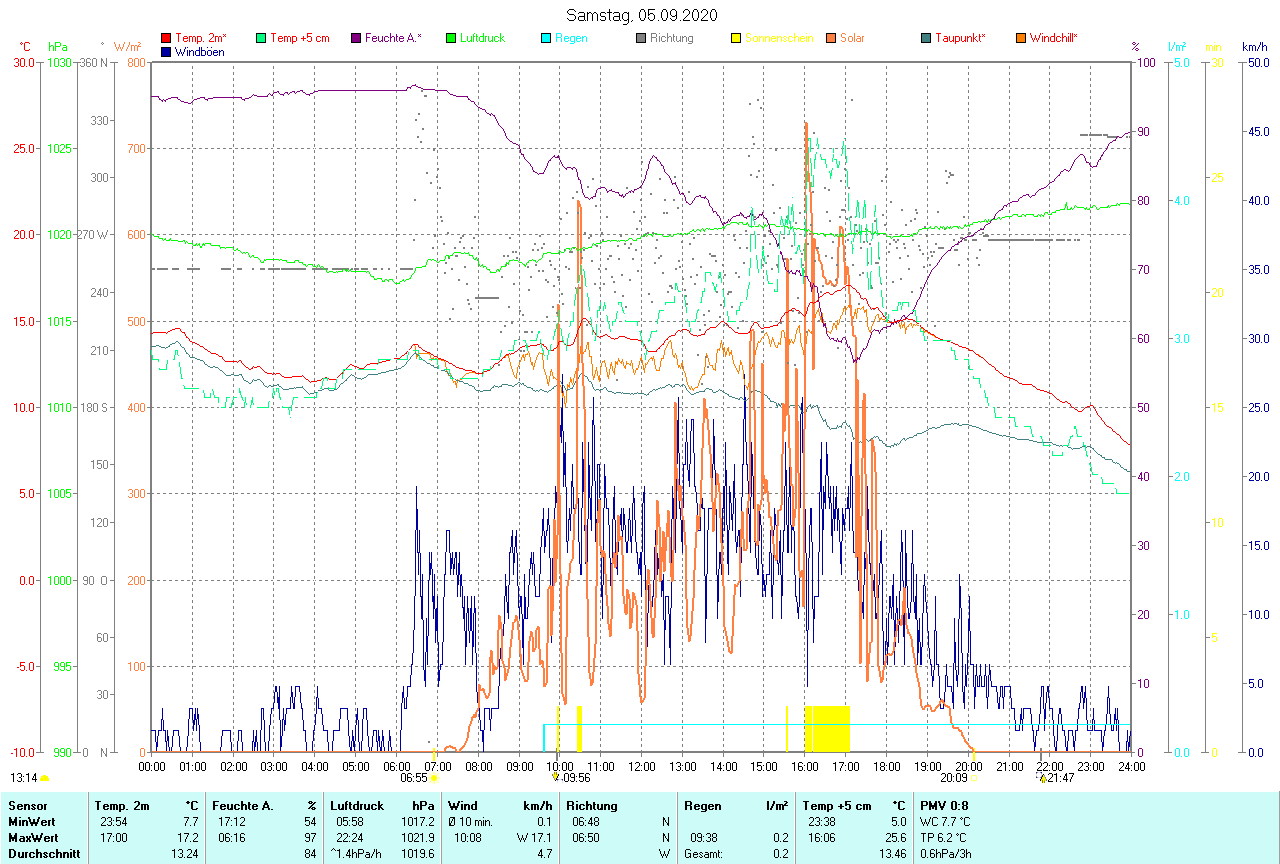The width and height of the screenshot is (1280, 864).
Task: Click the Luftdruck table column header
Action: tap(358, 806)
